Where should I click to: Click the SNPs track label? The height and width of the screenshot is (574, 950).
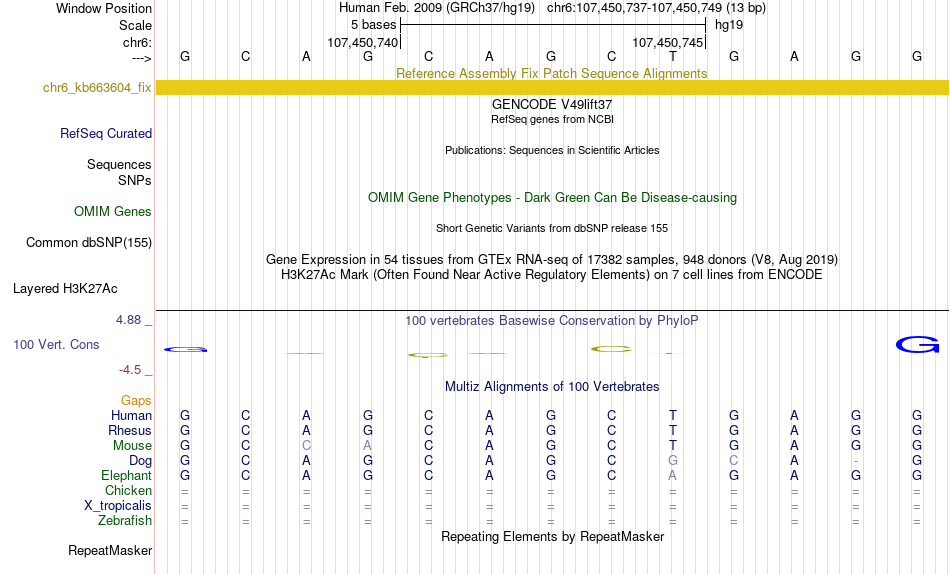[x=135, y=180]
